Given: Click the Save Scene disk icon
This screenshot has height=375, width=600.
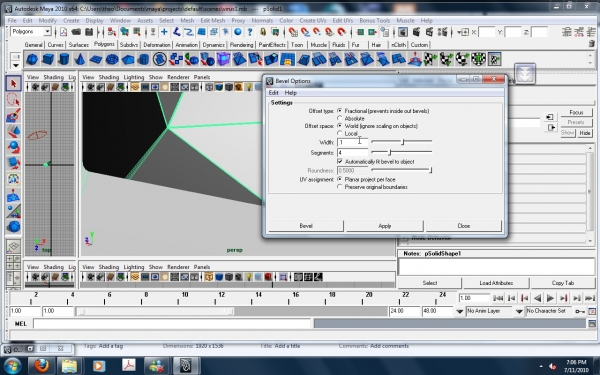Looking at the screenshot, I should (89, 32).
